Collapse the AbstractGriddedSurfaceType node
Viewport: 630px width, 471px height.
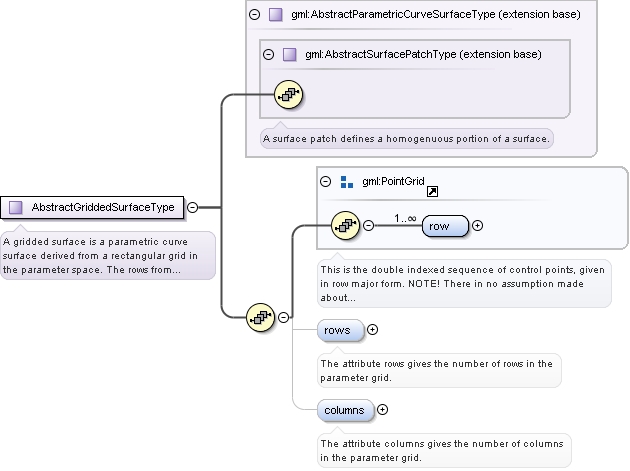click(193, 207)
